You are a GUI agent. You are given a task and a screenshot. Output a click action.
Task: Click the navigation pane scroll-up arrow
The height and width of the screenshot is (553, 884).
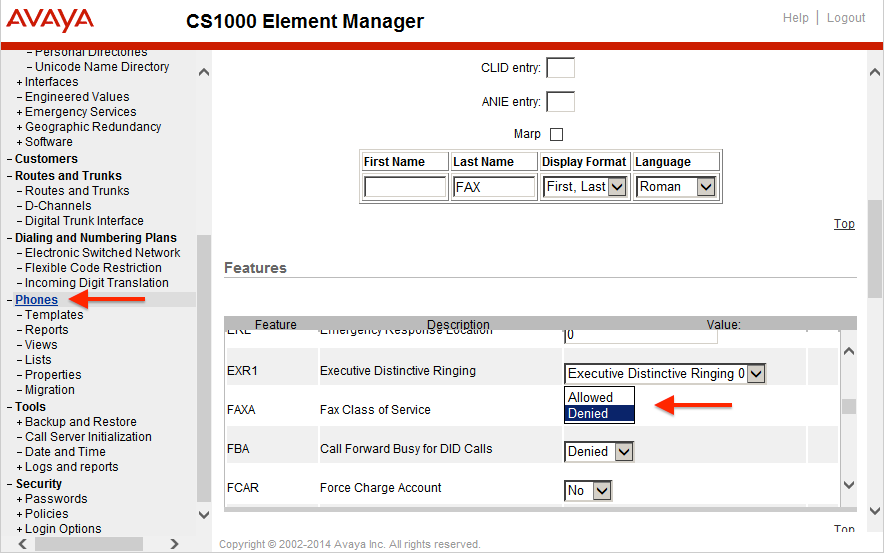(x=204, y=72)
